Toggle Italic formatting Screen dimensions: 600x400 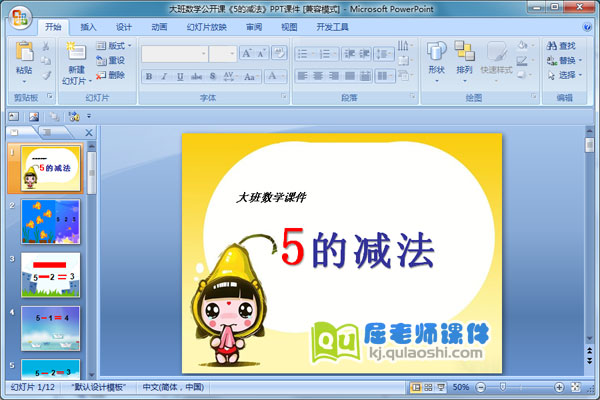coord(164,77)
